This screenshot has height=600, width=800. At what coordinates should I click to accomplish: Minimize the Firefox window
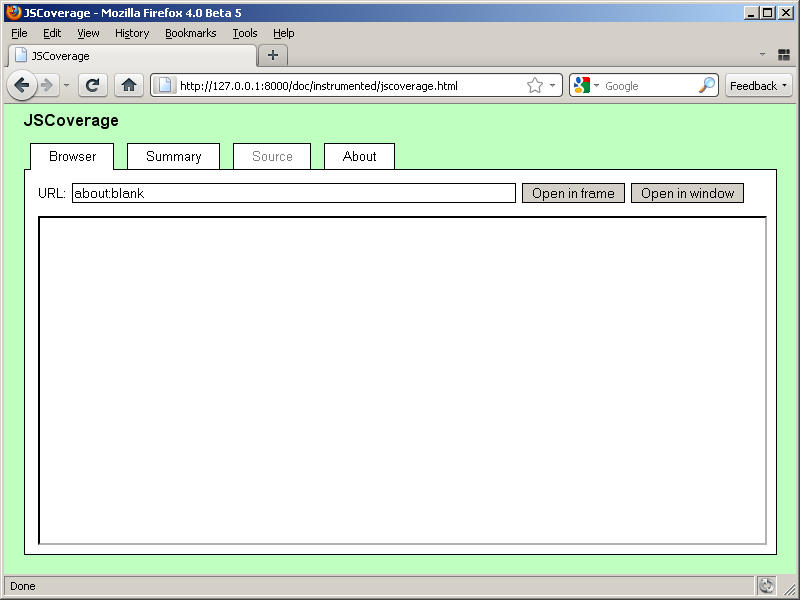click(x=750, y=13)
